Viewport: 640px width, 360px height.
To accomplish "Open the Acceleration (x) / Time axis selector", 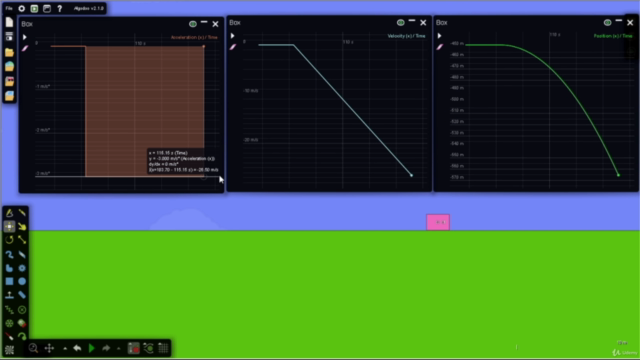I will [194, 37].
